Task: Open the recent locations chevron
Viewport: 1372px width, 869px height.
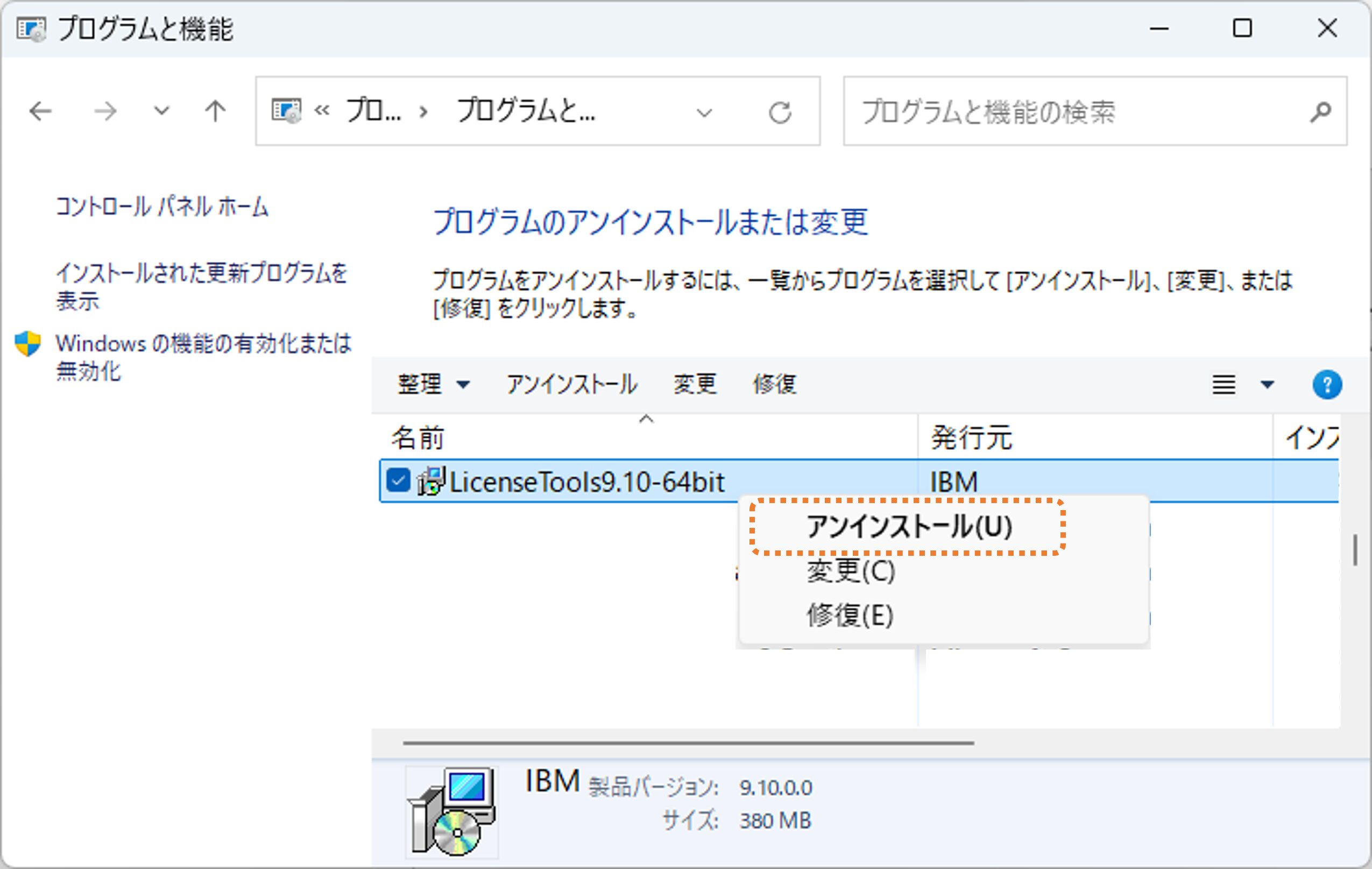Action: pos(162,110)
